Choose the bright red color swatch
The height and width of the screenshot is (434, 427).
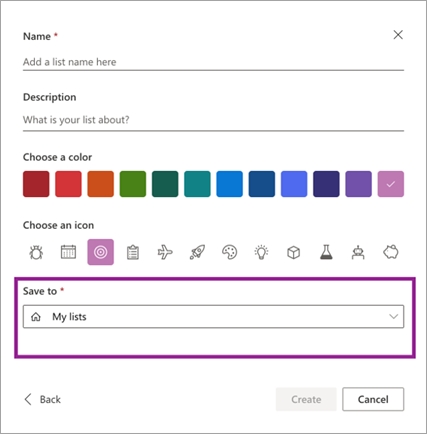(x=68, y=184)
